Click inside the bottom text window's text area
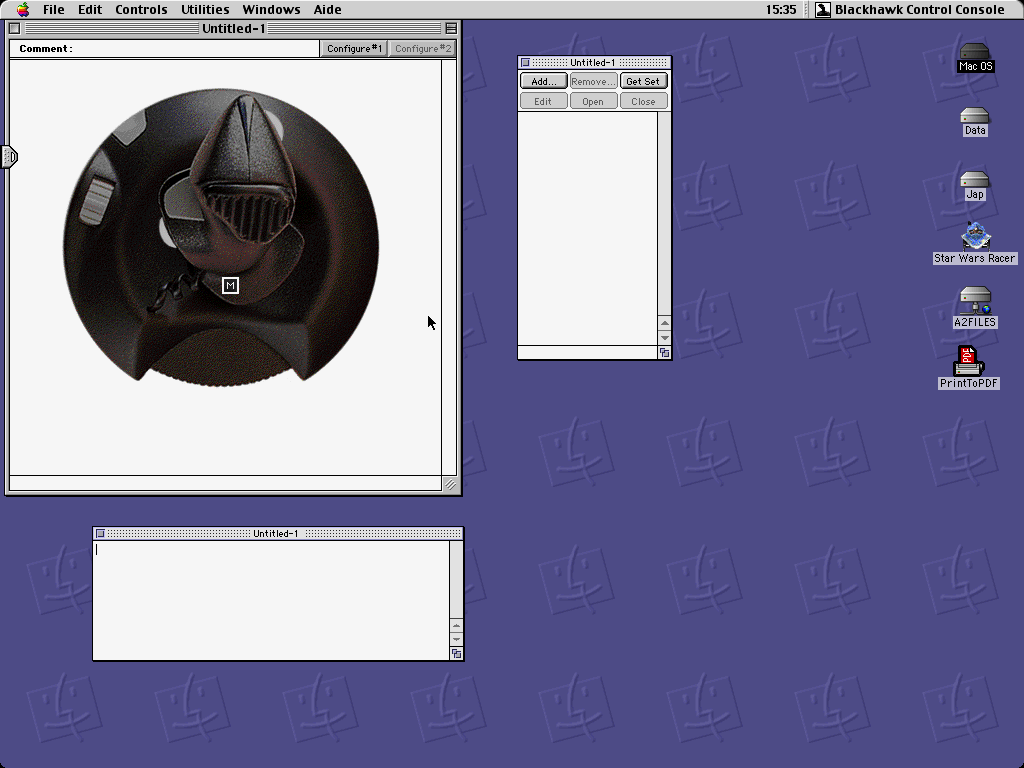 click(271, 600)
